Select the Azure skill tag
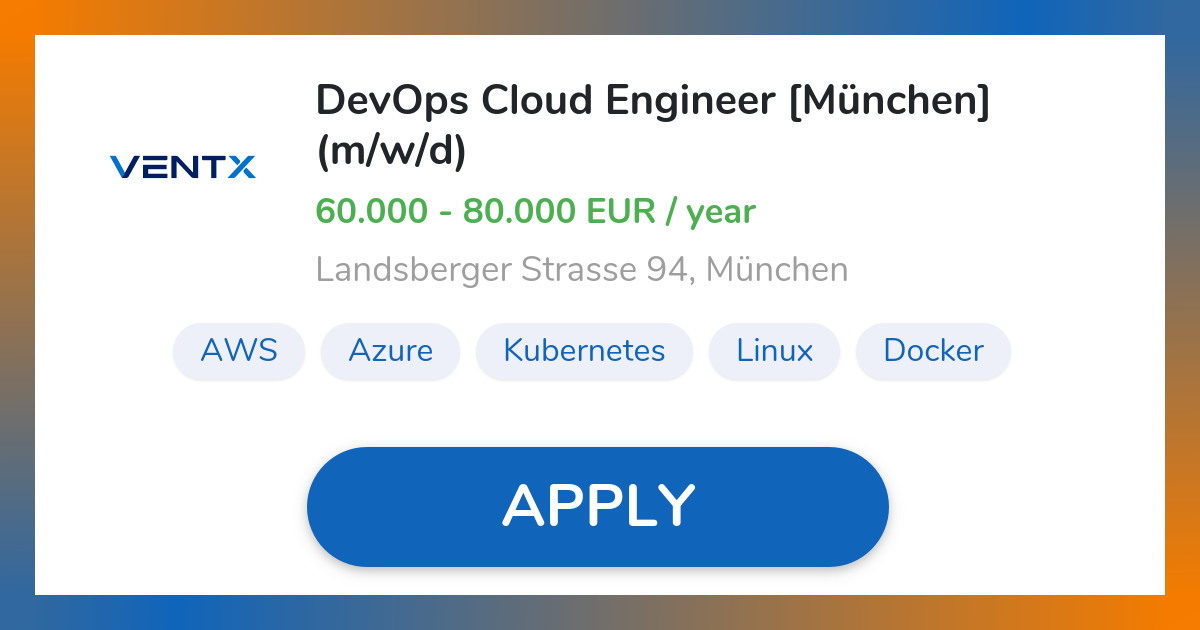The image size is (1200, 630). click(x=390, y=351)
